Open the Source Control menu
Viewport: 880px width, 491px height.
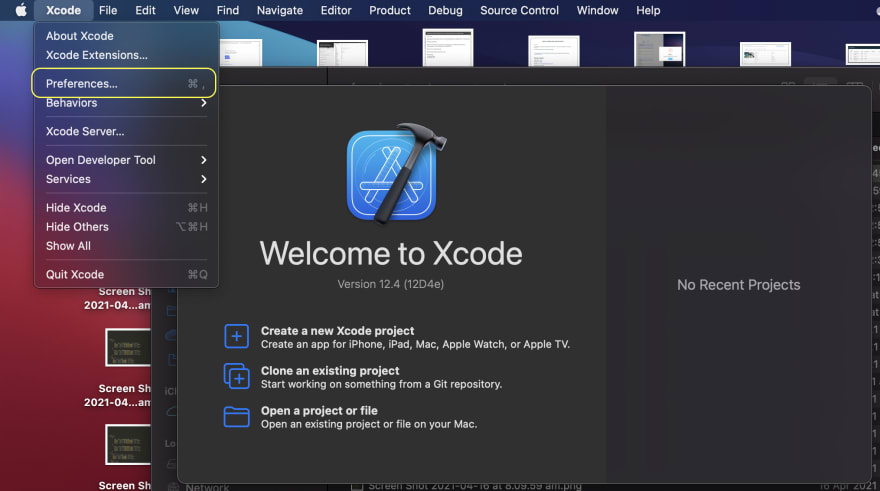[519, 10]
